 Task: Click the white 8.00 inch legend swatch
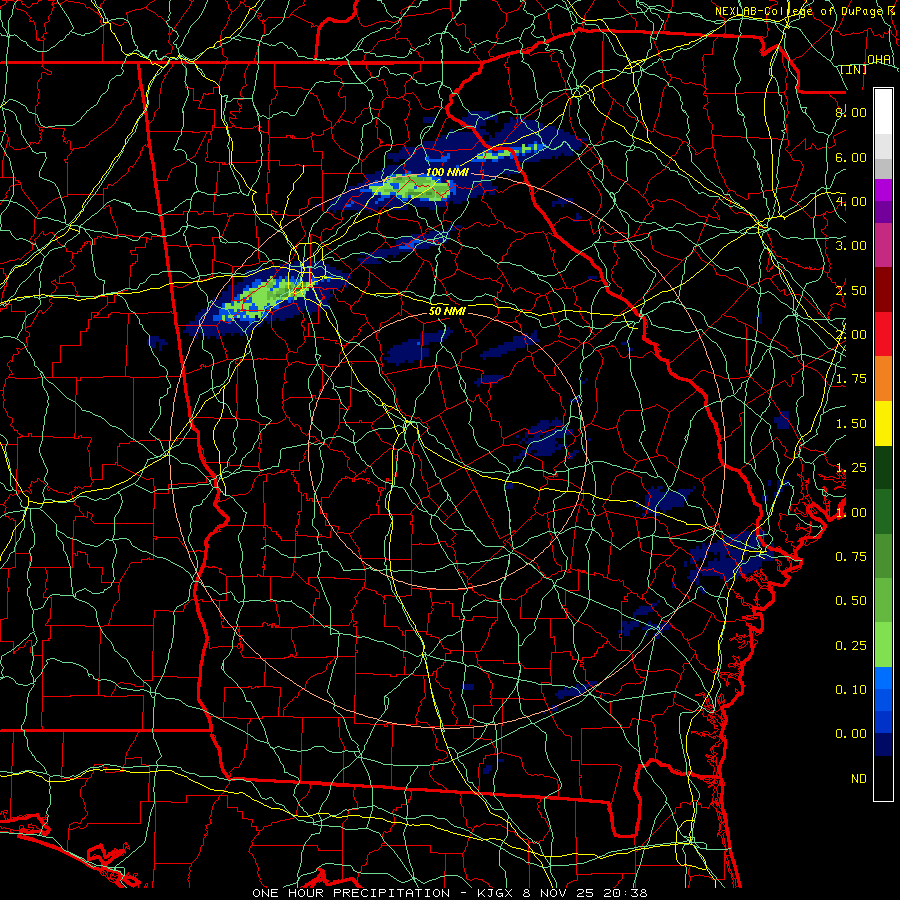pyautogui.click(x=883, y=111)
